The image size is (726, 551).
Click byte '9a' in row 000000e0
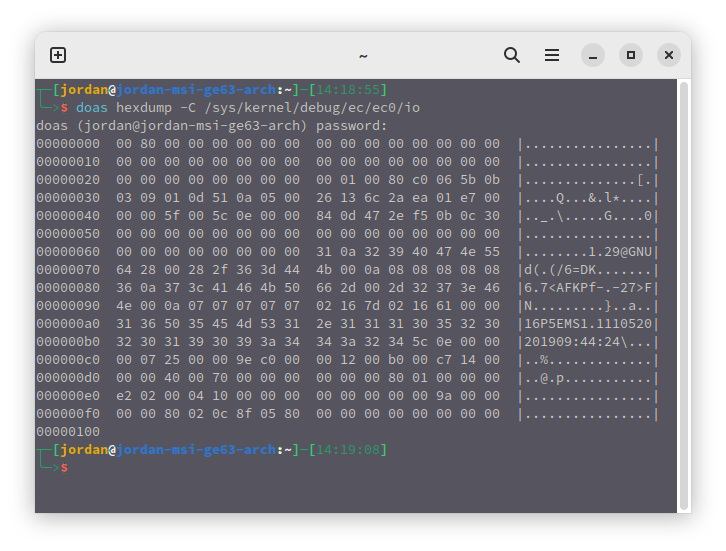click(444, 396)
